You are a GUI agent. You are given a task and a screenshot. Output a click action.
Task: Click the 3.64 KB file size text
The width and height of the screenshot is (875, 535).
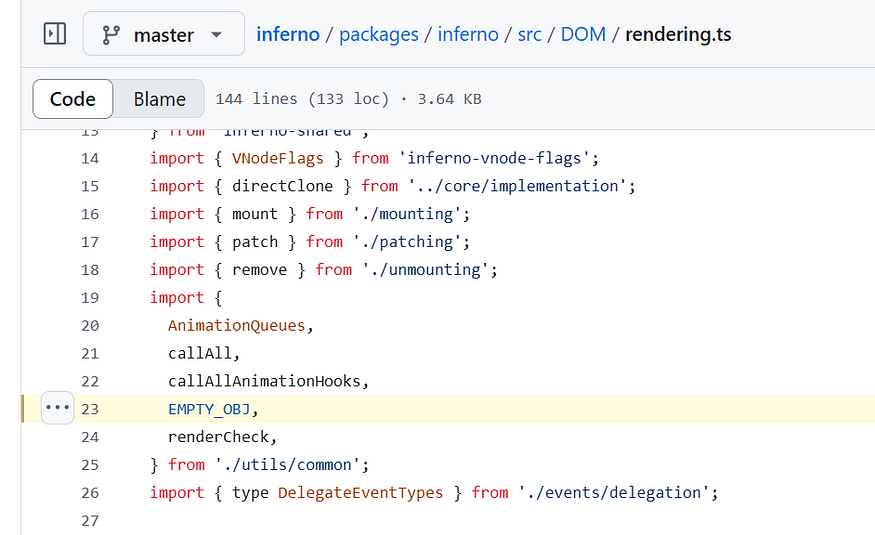[x=449, y=99]
